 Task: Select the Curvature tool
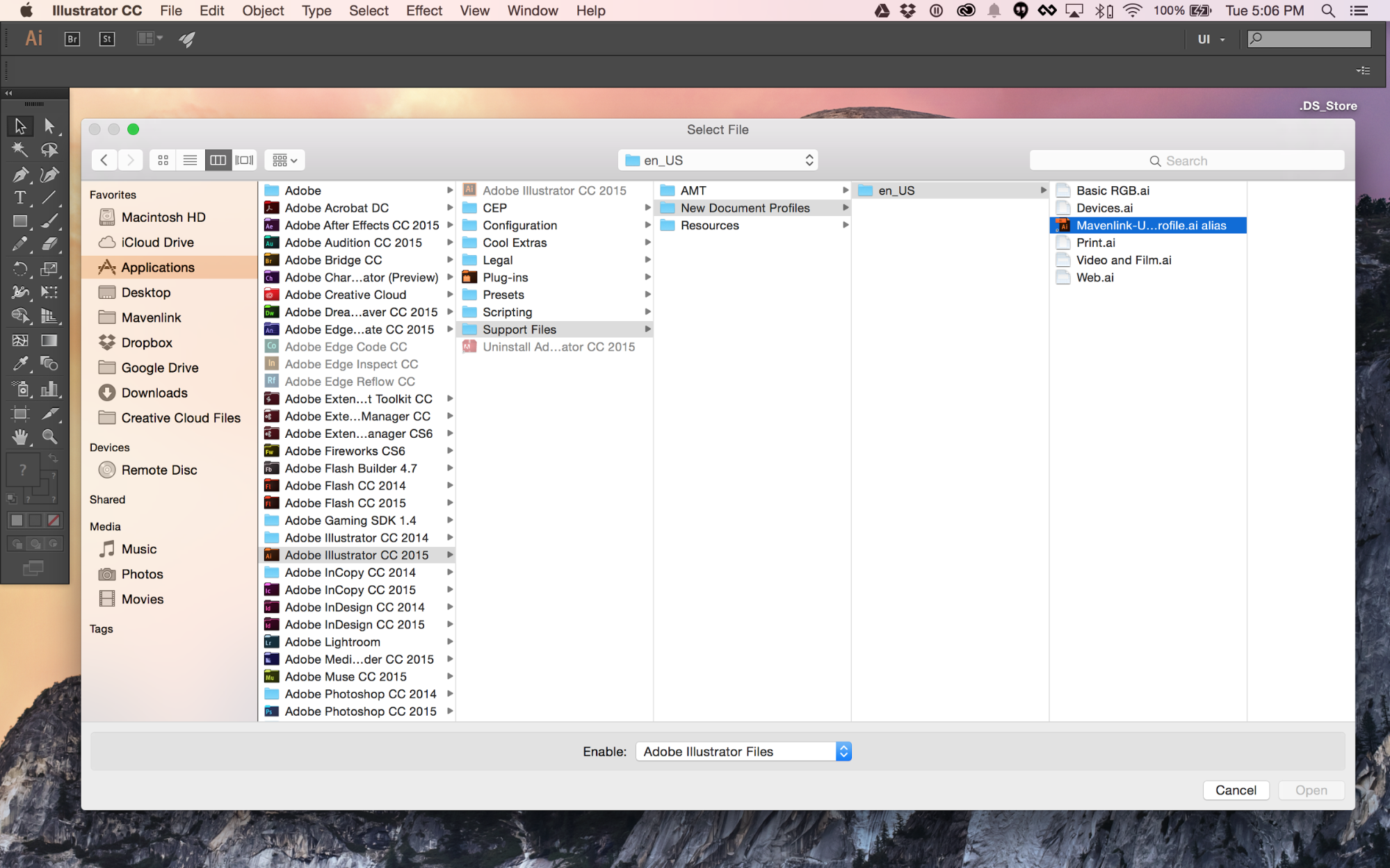[49, 174]
